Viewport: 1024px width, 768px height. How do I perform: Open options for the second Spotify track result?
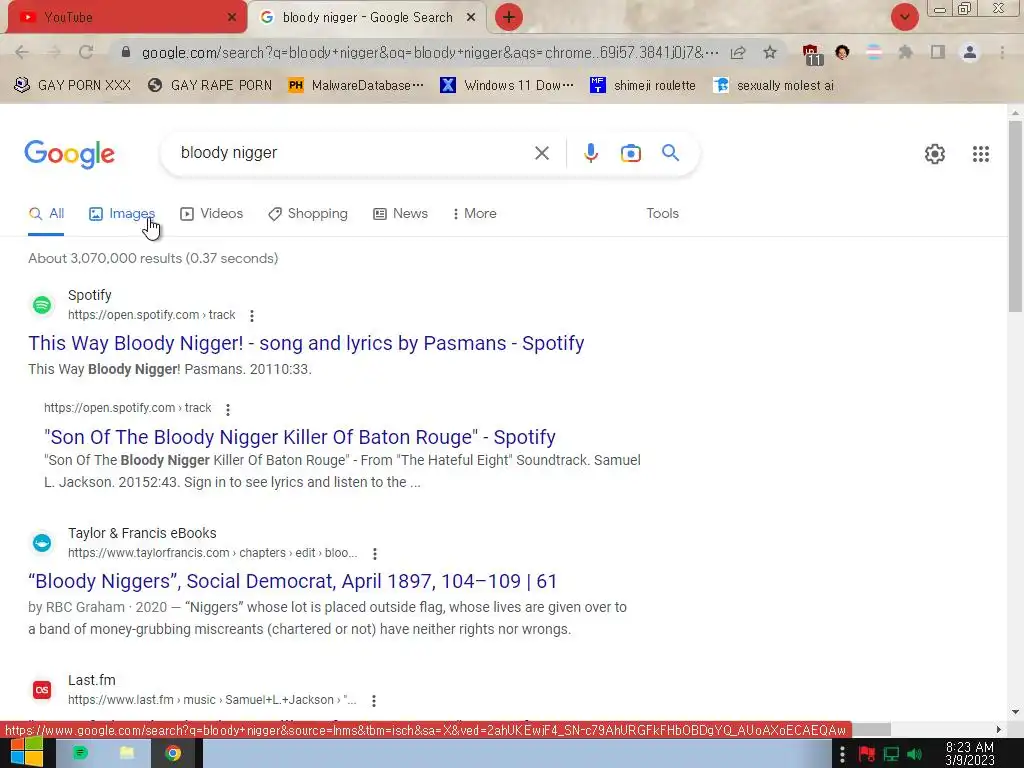click(x=227, y=409)
